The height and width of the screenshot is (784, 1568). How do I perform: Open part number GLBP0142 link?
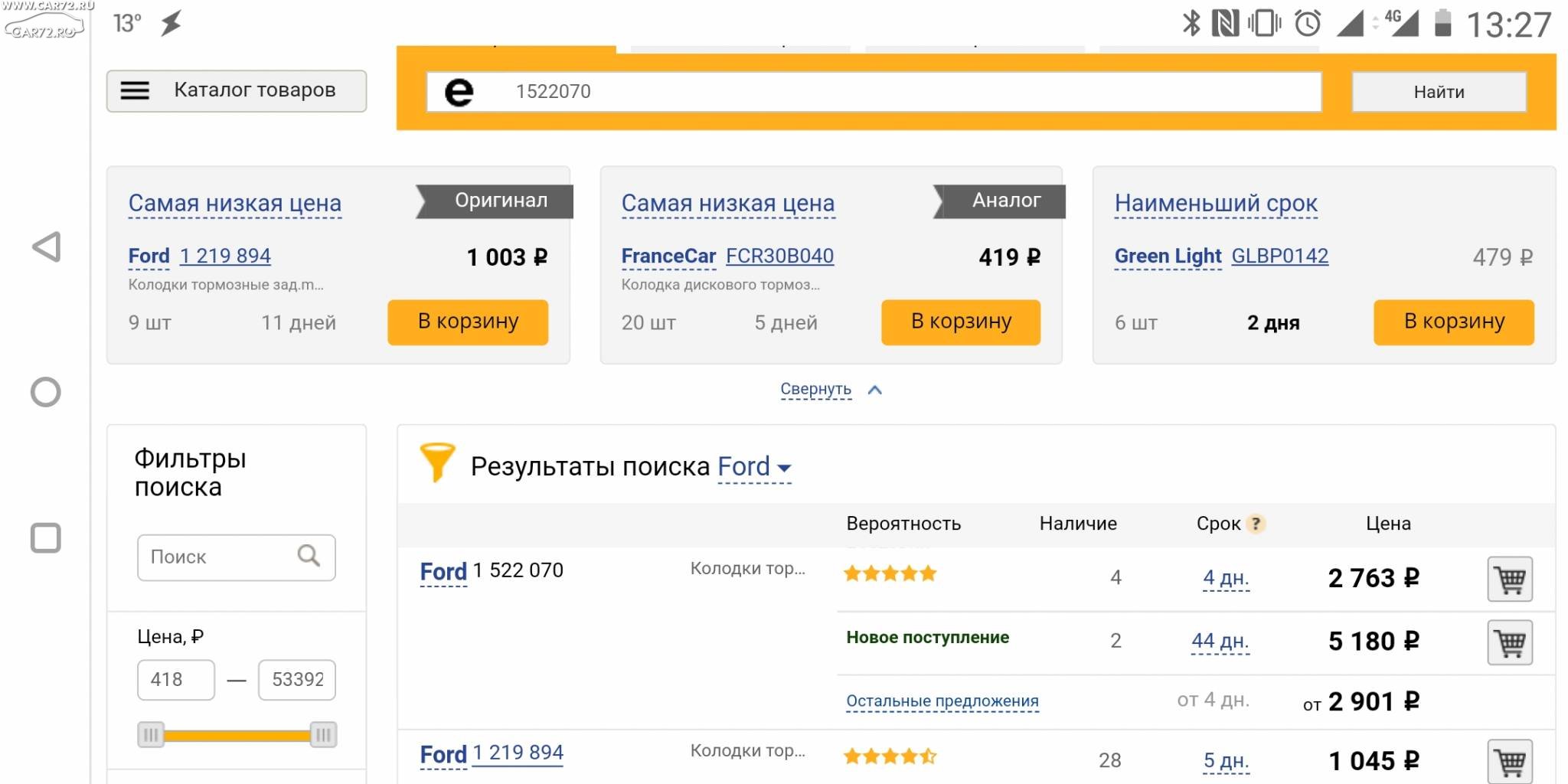click(1279, 256)
